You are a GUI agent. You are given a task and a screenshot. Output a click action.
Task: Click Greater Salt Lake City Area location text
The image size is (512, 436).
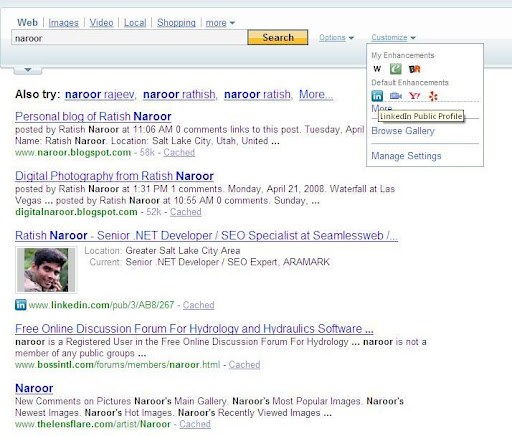(183, 250)
